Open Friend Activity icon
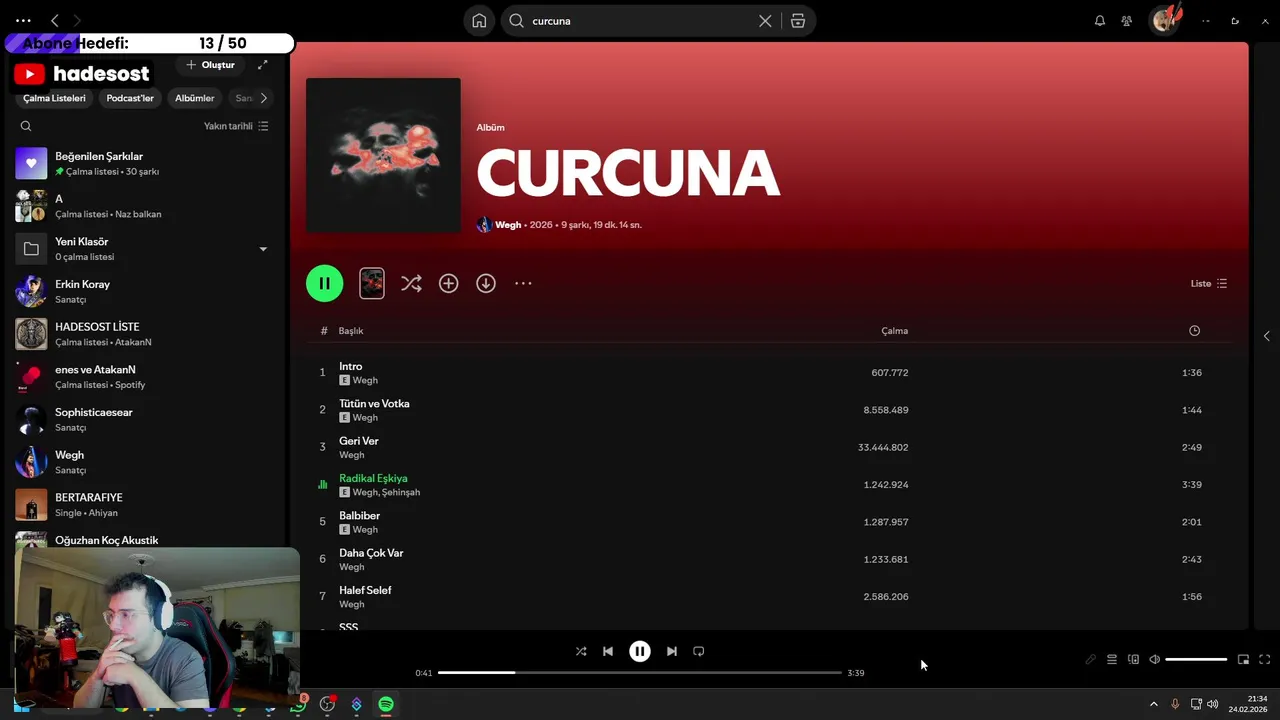The width and height of the screenshot is (1280, 720). pos(1127,21)
